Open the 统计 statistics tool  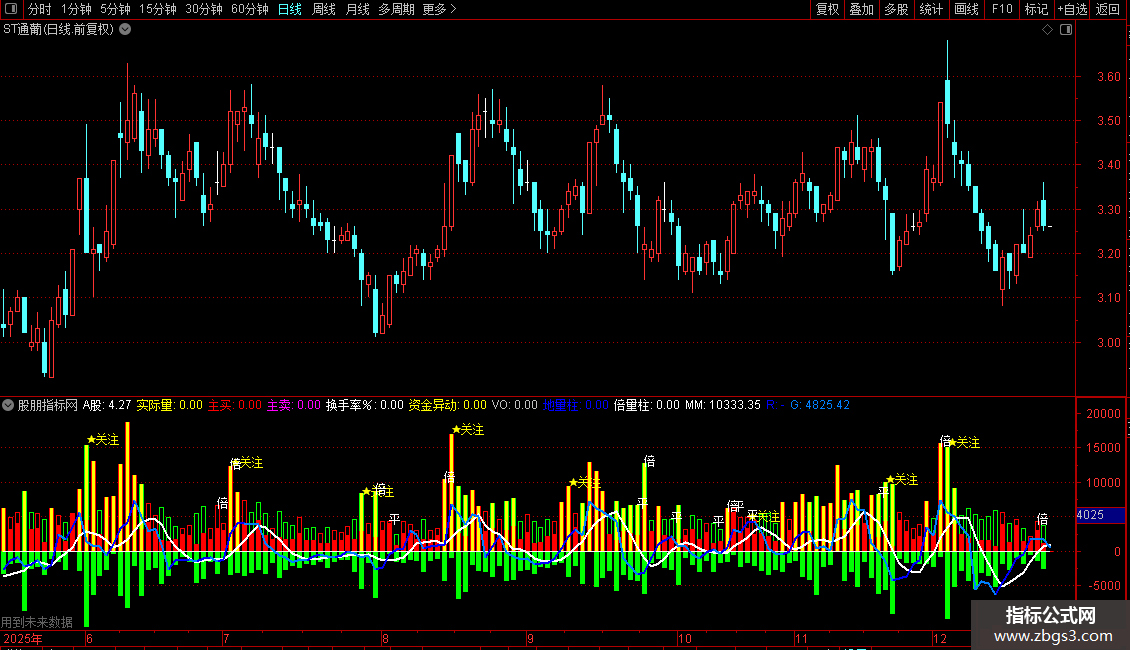[x=931, y=9]
